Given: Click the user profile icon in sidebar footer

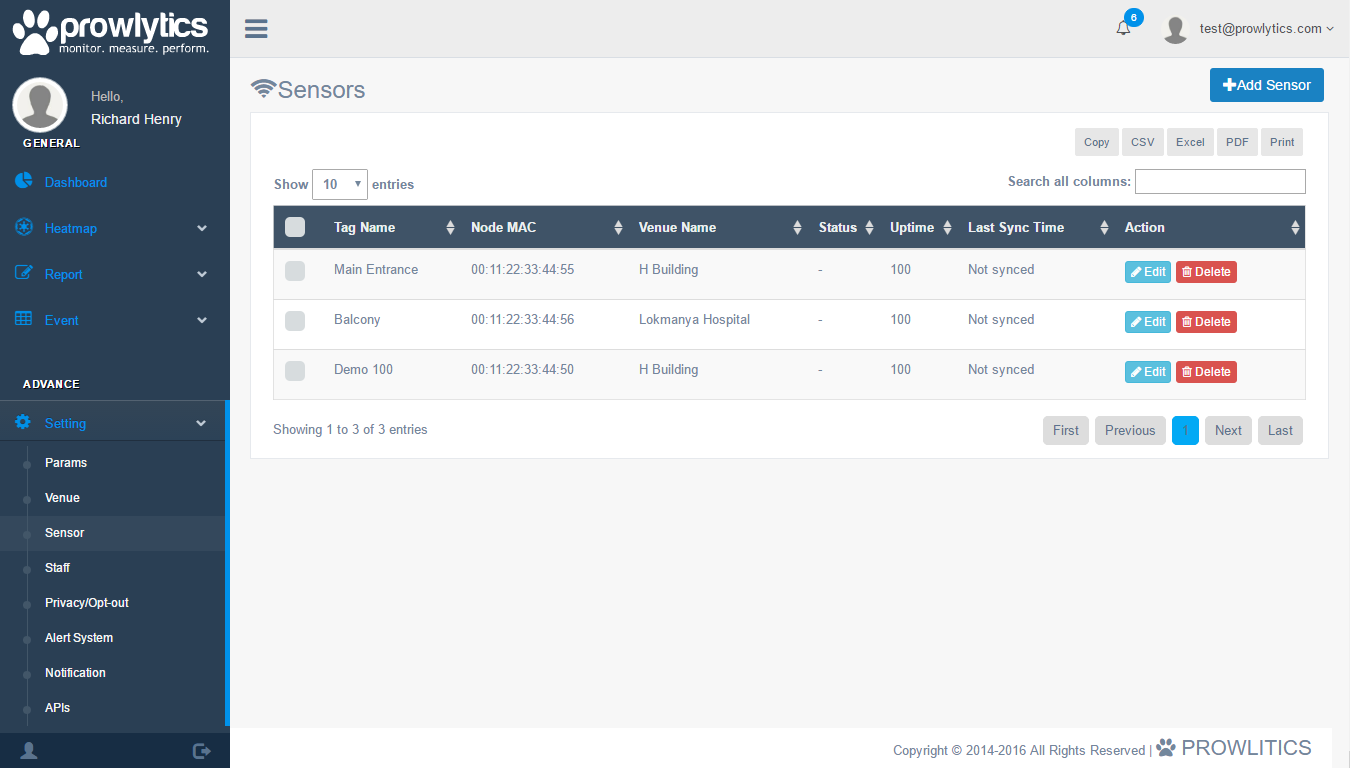Looking at the screenshot, I should (29, 750).
